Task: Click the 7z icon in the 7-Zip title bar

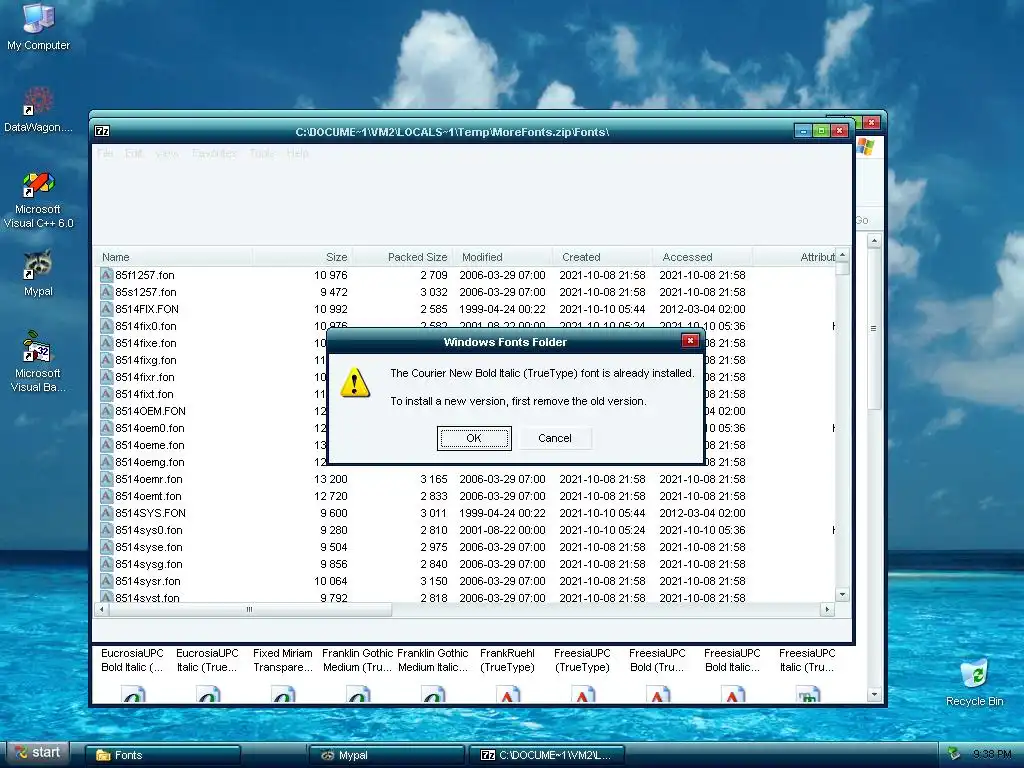Action: [102, 131]
